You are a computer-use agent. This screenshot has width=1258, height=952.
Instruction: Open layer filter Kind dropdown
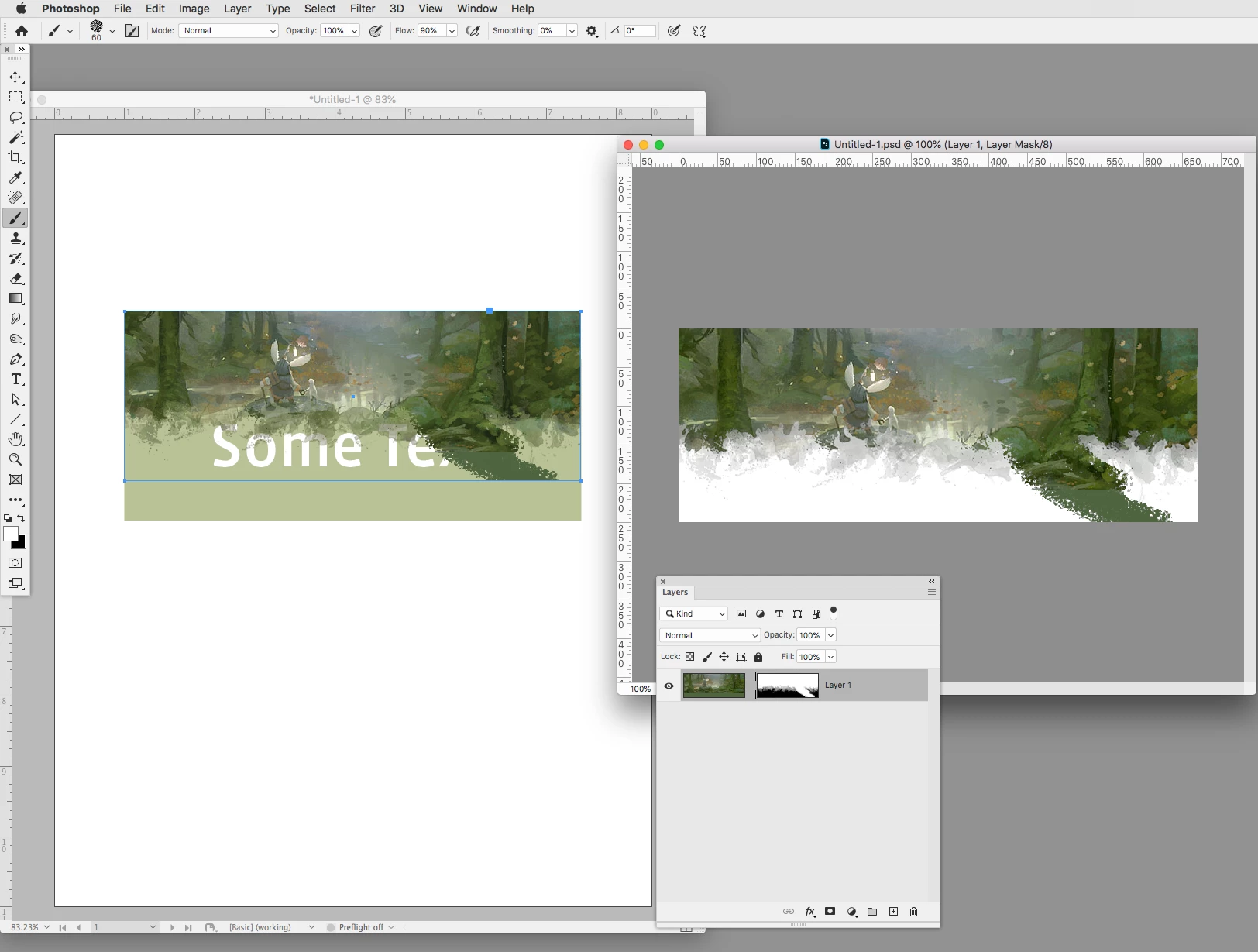click(x=693, y=613)
